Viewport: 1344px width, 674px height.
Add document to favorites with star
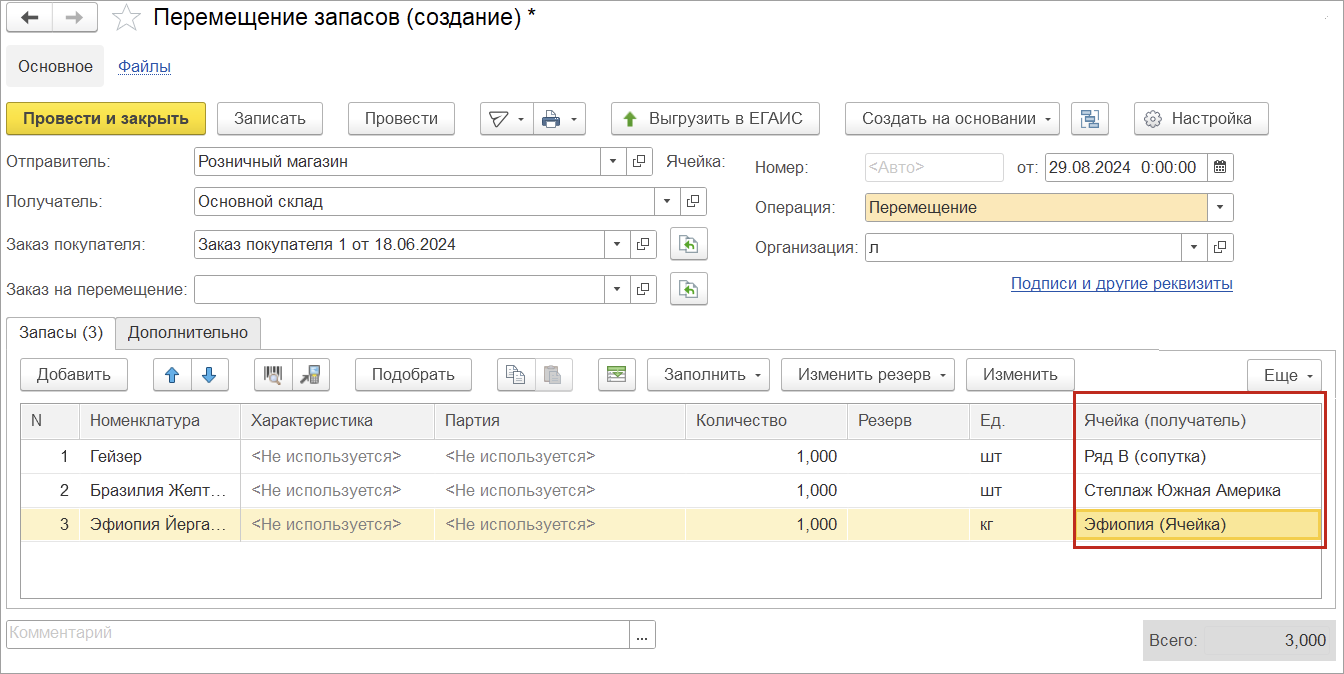(x=126, y=18)
